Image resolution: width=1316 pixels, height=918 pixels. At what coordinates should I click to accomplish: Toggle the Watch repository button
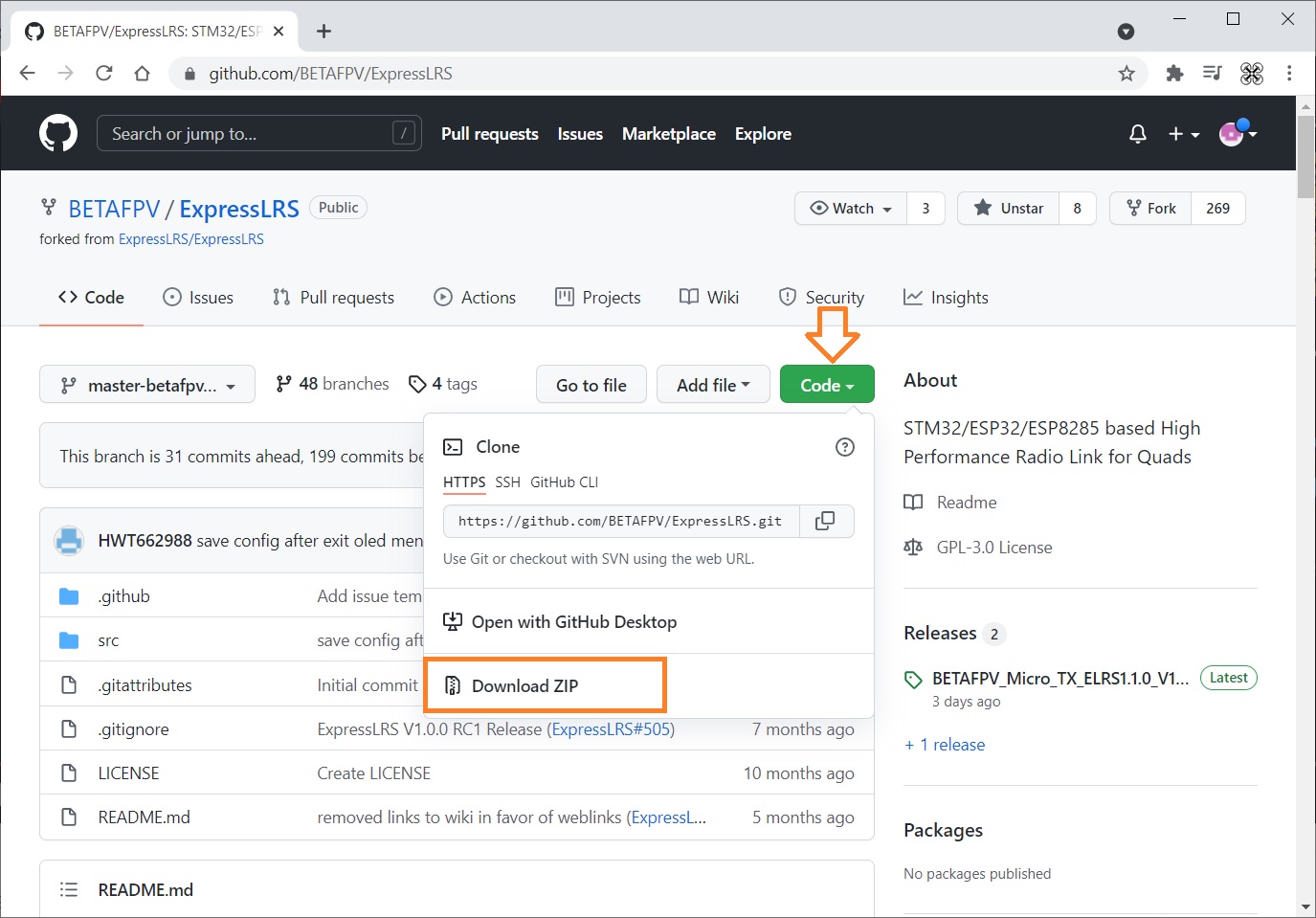(x=851, y=208)
